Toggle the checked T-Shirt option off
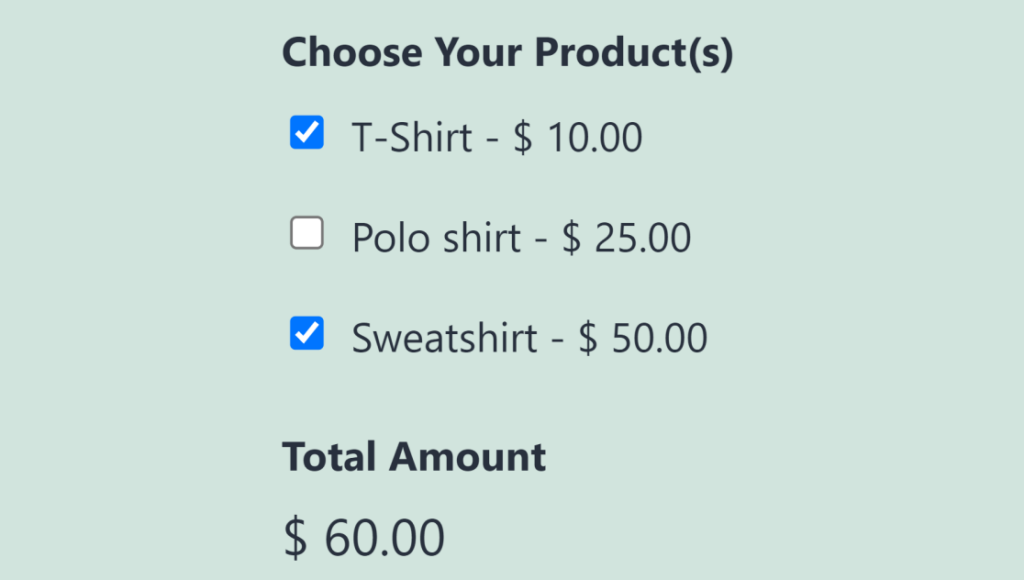Viewport: 1024px width, 580px height. [x=306, y=132]
